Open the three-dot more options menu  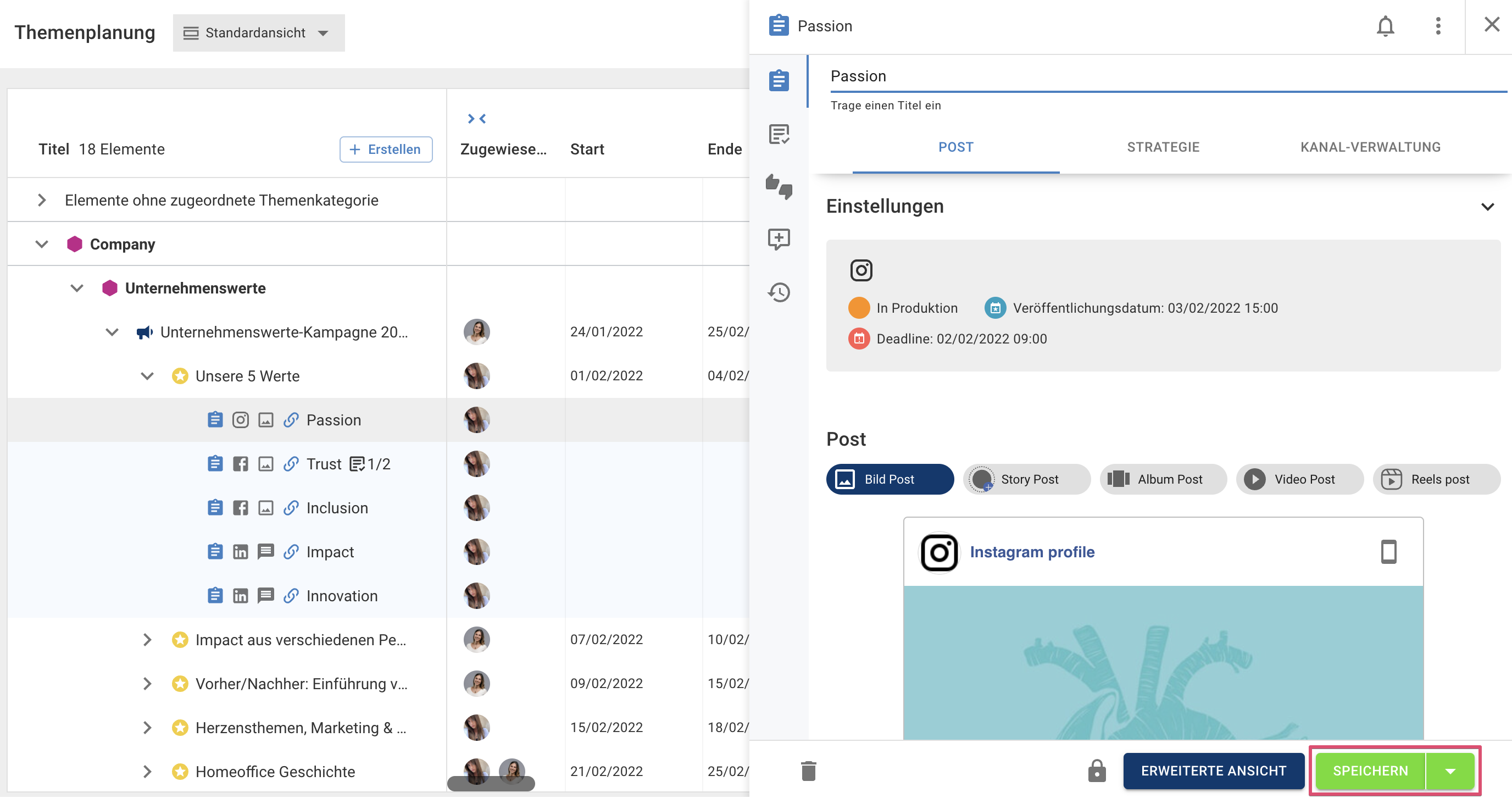pos(1438,26)
